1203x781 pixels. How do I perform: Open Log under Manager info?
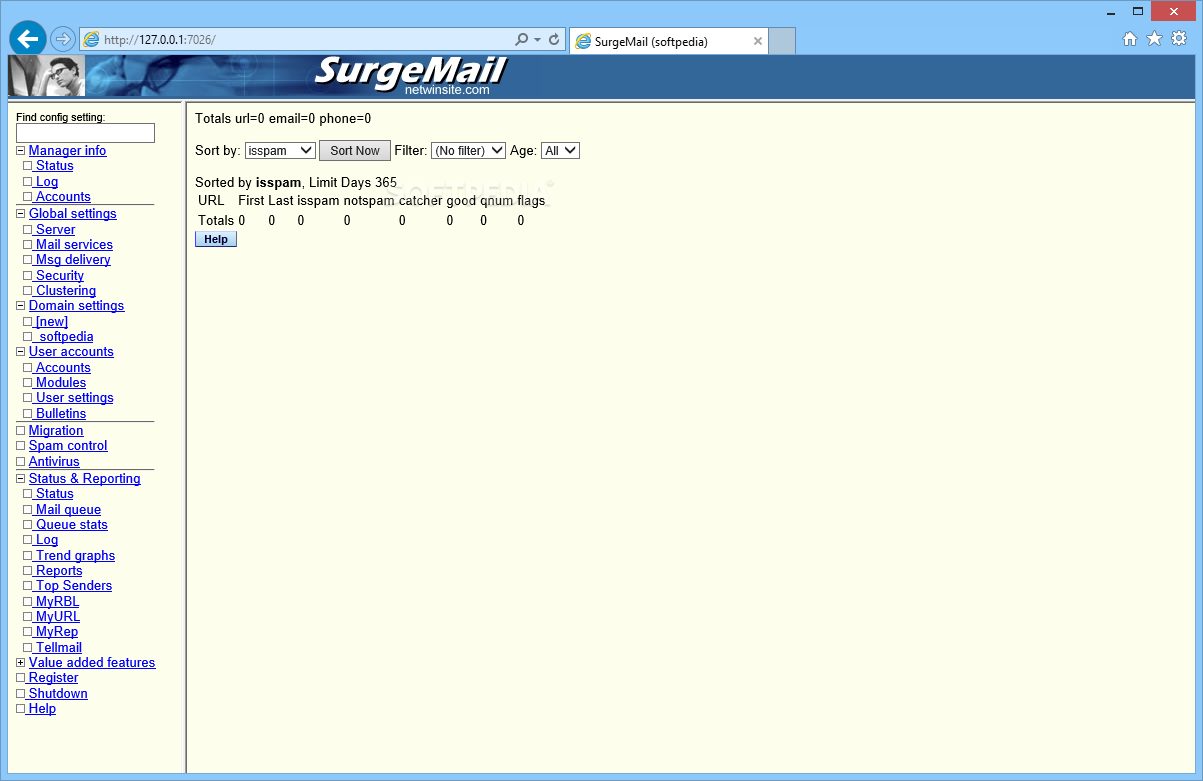click(46, 182)
